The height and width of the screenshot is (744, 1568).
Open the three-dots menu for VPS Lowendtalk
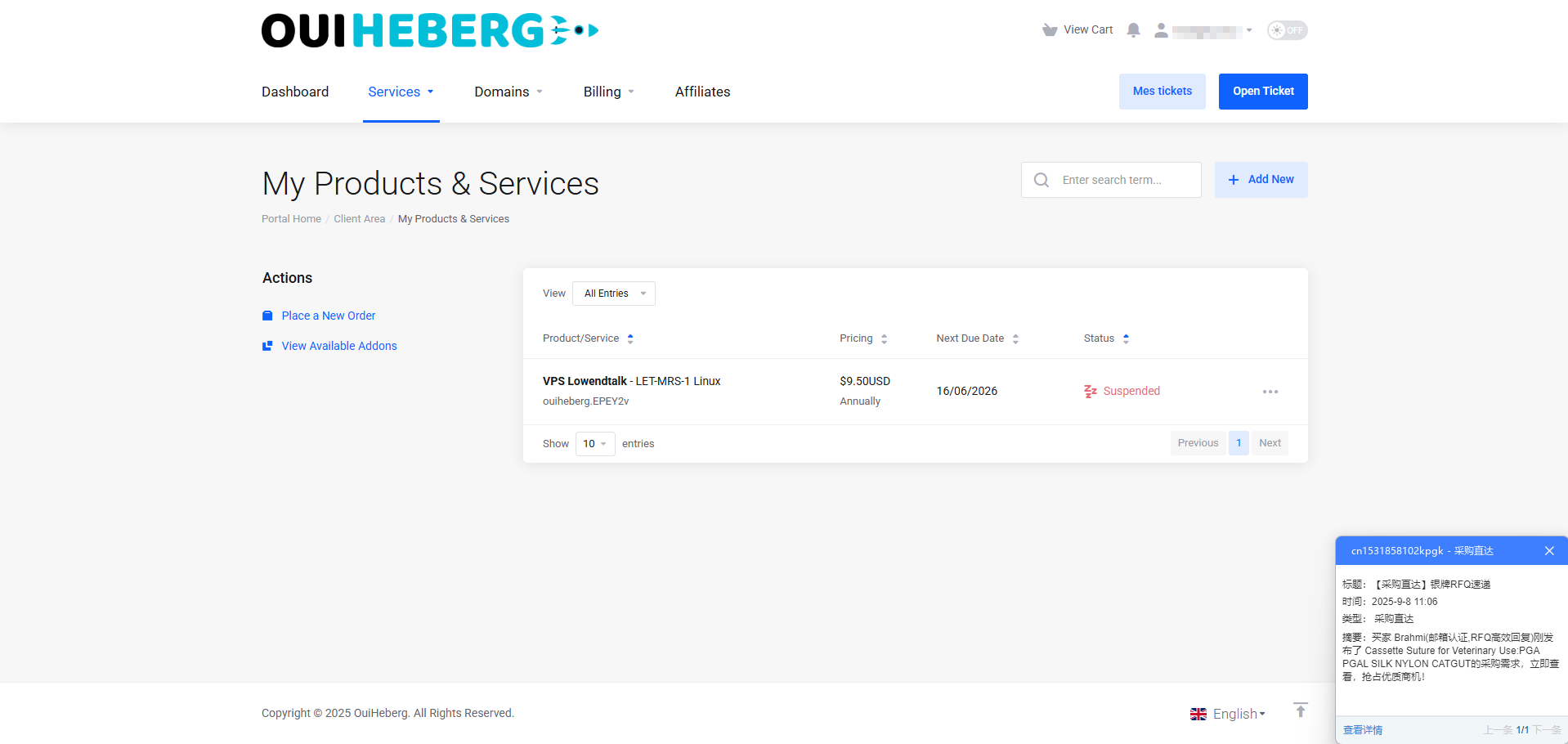click(x=1270, y=392)
